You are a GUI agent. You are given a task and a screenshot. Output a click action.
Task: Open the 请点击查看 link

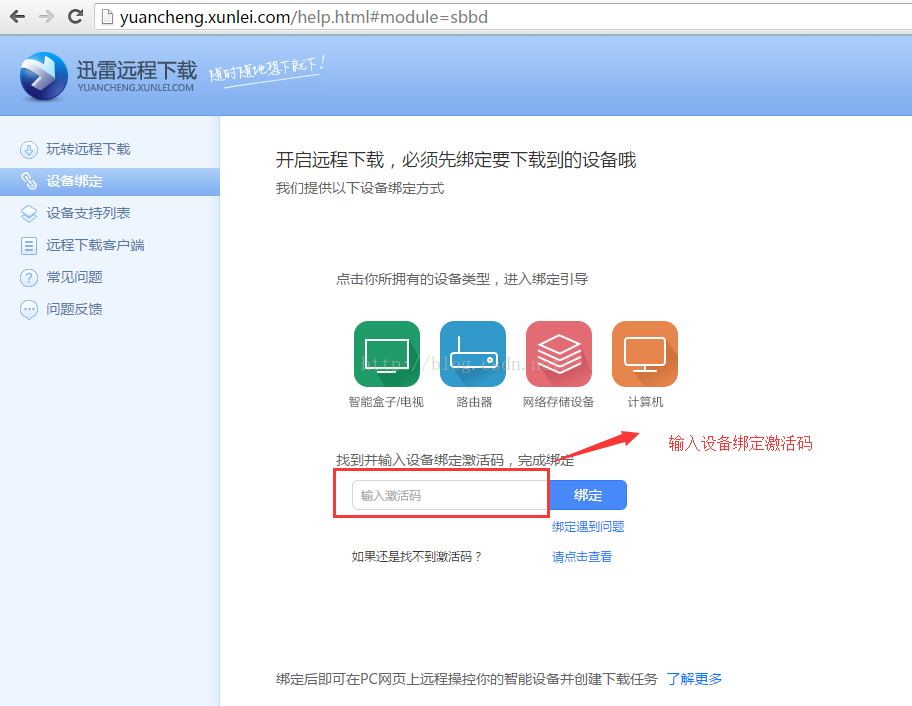582,557
